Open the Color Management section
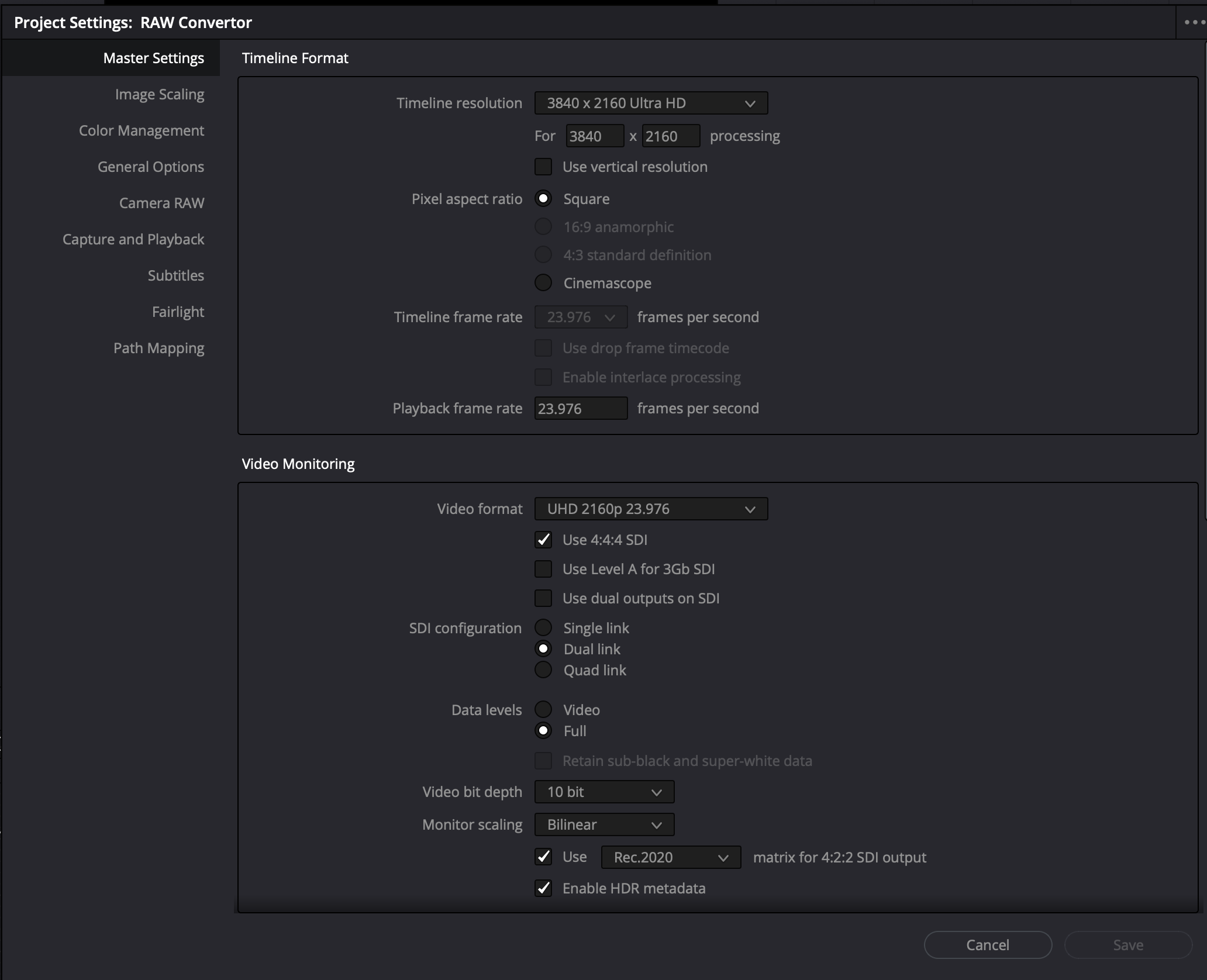This screenshot has width=1207, height=980. pos(142,130)
